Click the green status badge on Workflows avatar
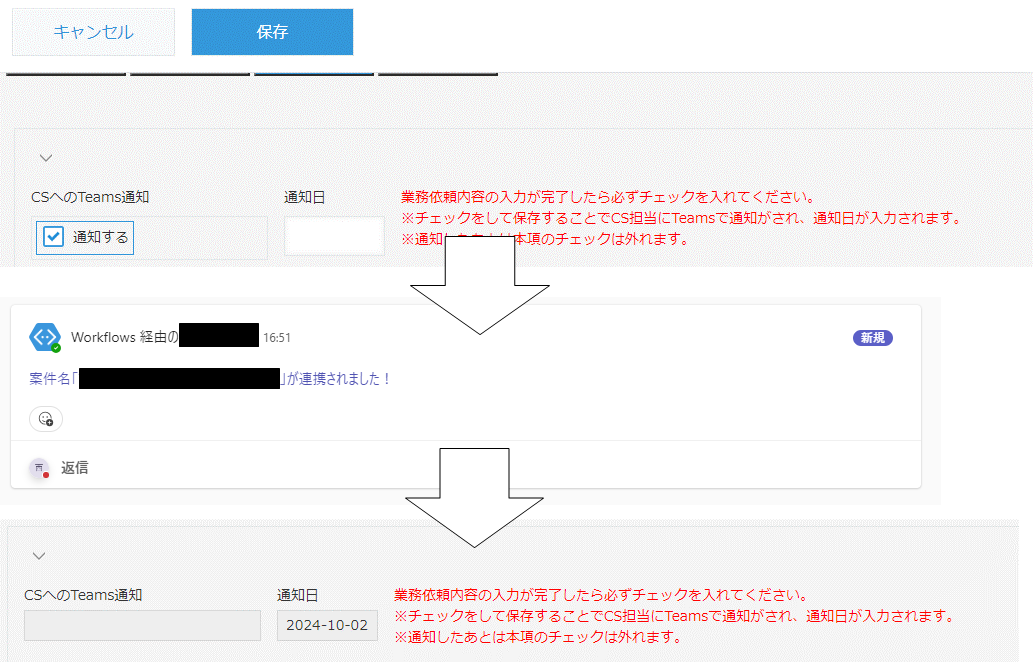This screenshot has height=662, width=1033. (56, 348)
